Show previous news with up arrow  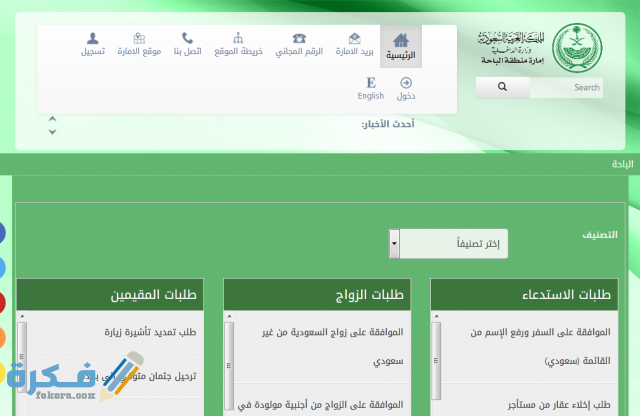point(52,119)
